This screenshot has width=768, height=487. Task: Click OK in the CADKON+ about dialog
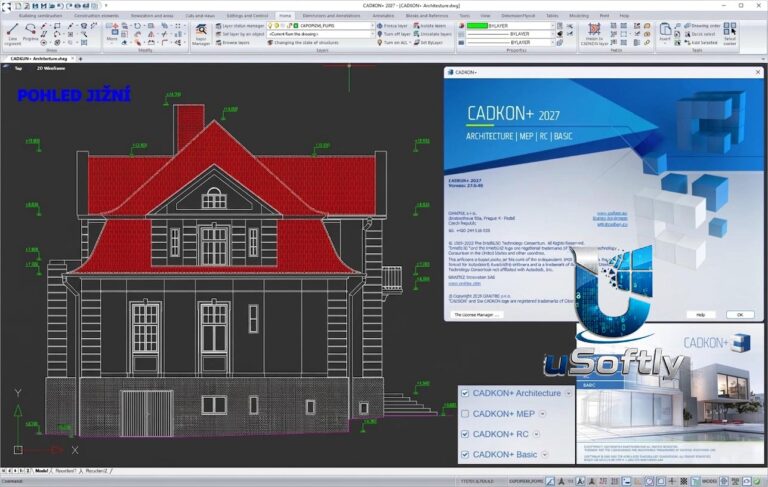(740, 315)
